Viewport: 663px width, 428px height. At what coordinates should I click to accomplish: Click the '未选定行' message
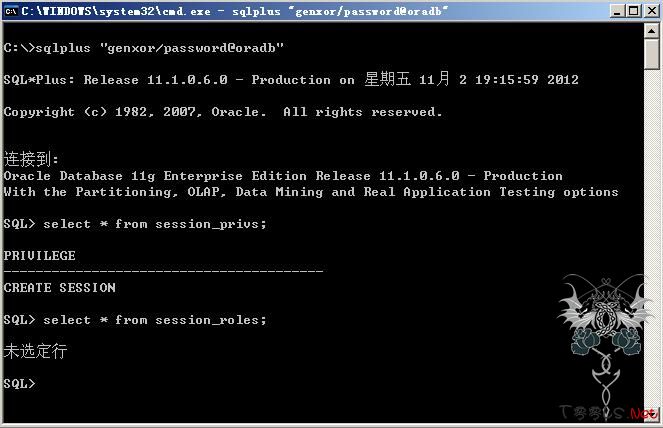point(36,351)
